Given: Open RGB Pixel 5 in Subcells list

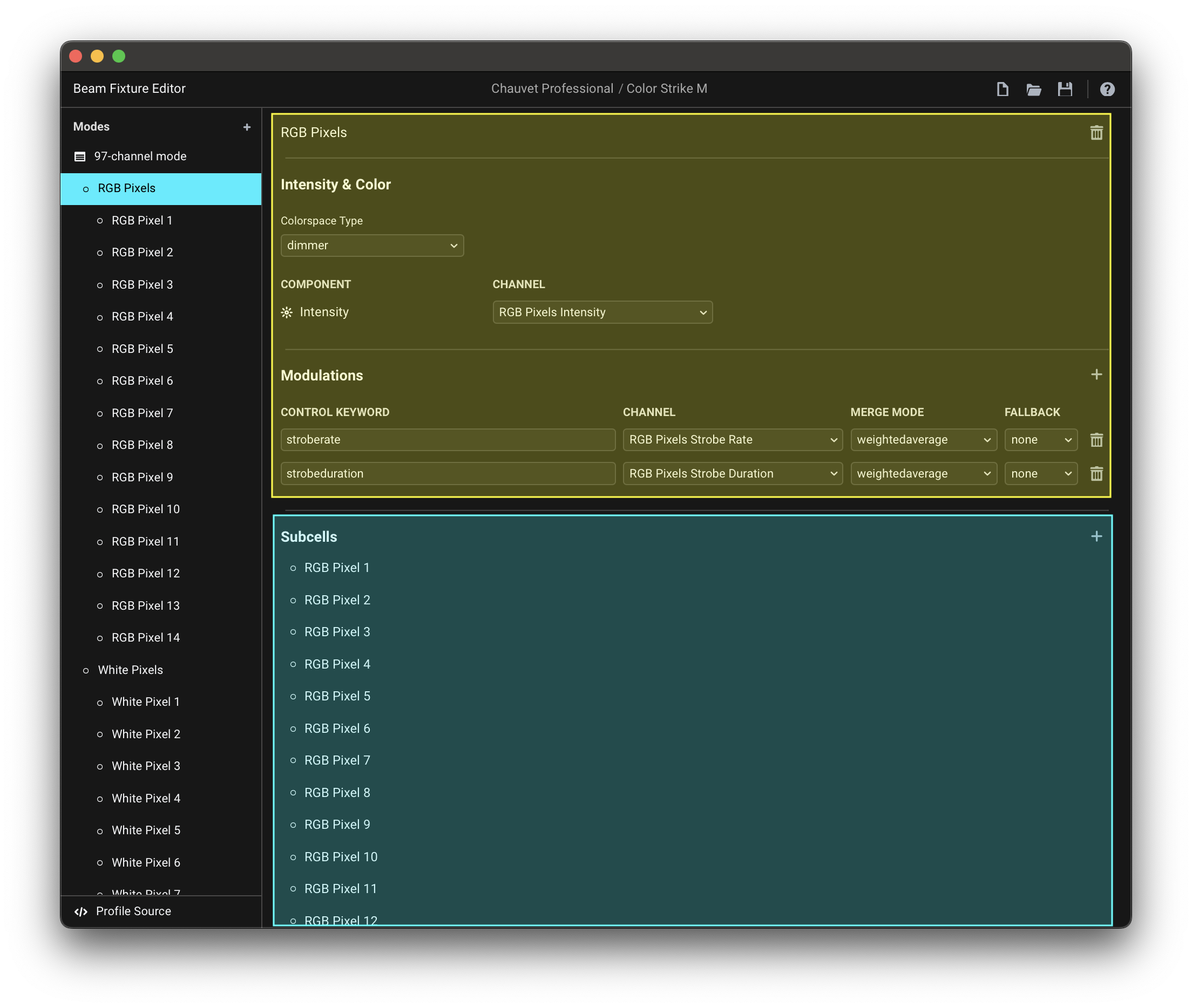Looking at the screenshot, I should (x=337, y=696).
